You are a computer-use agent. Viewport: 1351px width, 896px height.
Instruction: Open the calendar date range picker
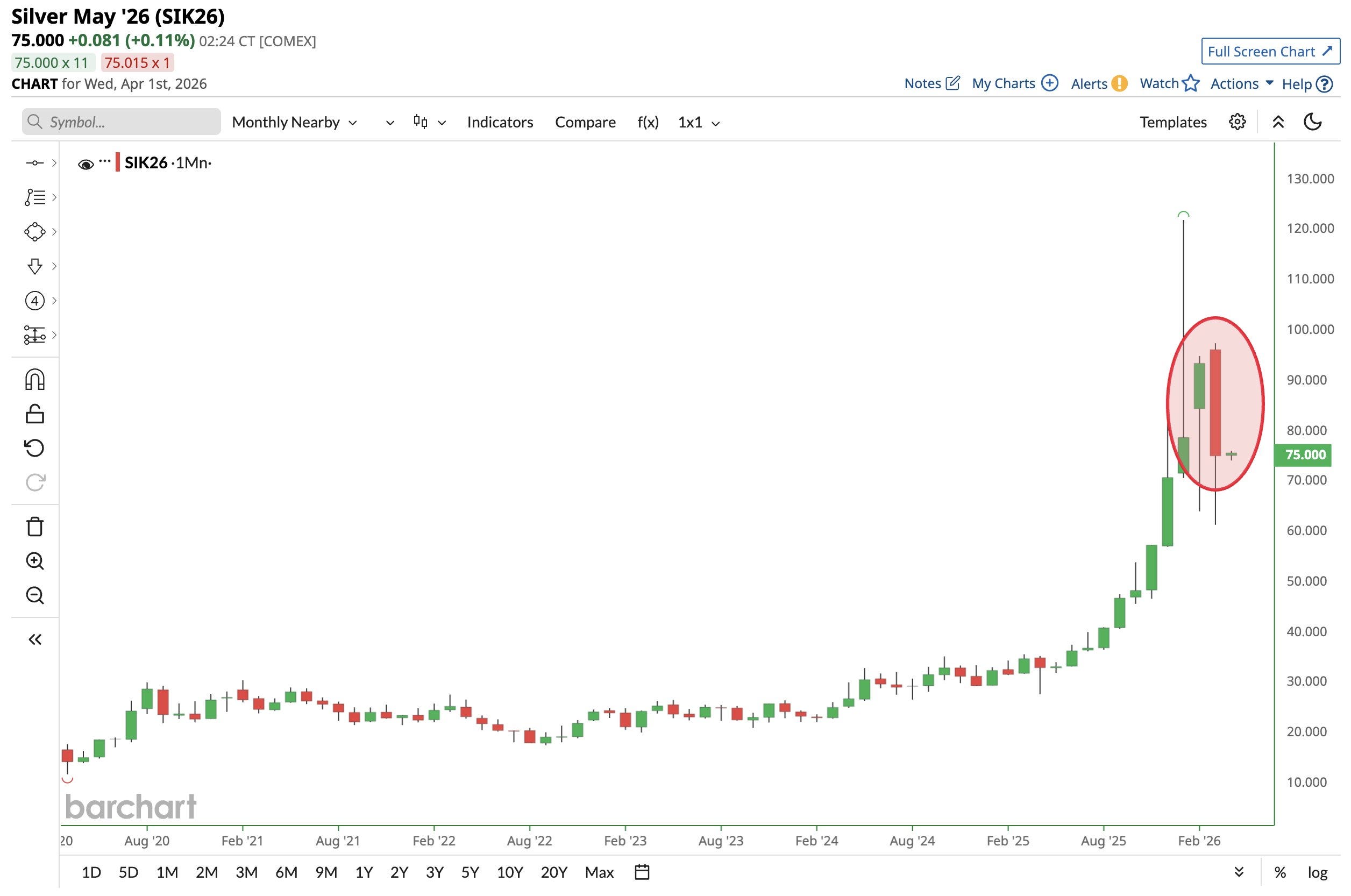click(x=642, y=872)
